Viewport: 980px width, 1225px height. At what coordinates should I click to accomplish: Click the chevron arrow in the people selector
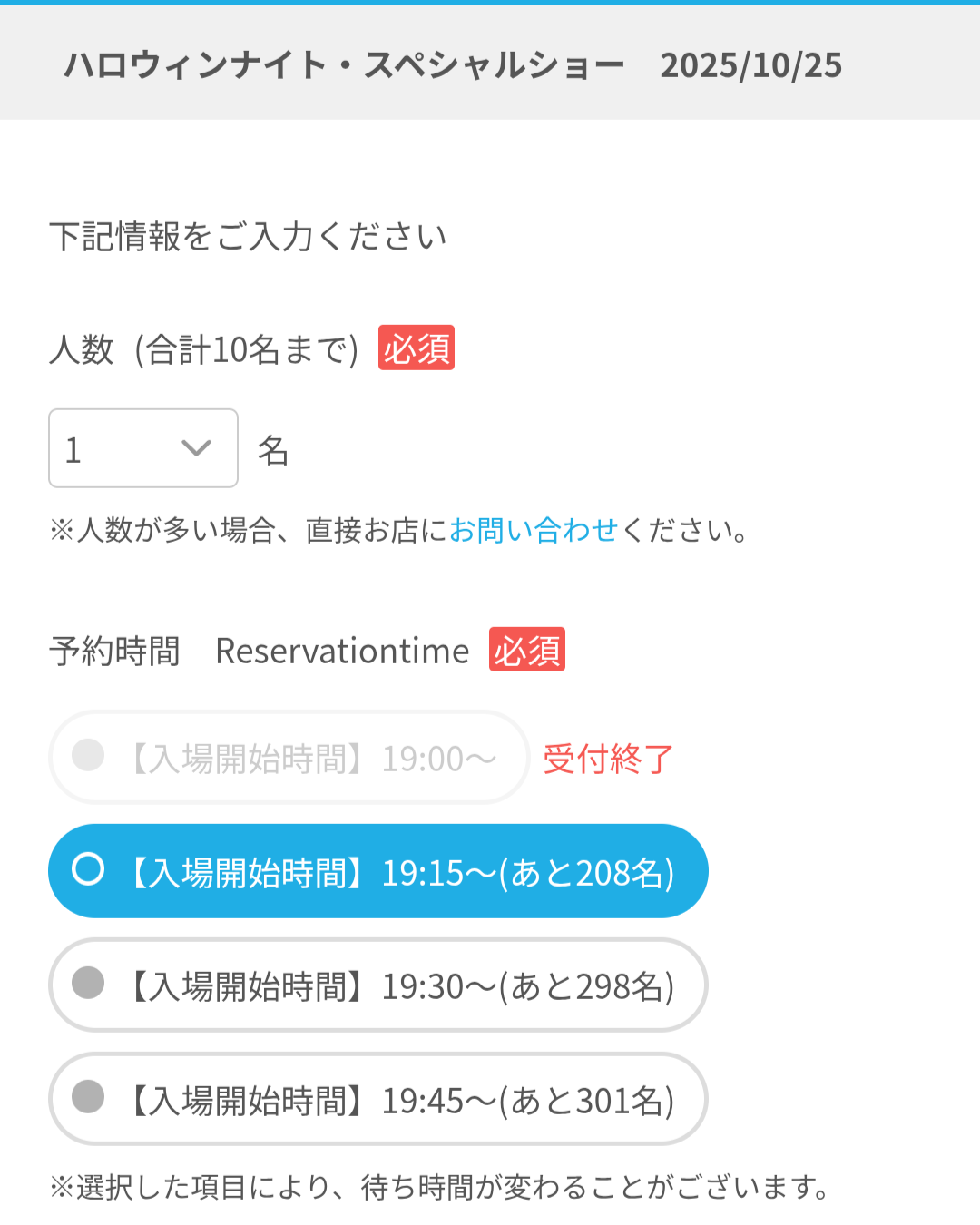196,448
